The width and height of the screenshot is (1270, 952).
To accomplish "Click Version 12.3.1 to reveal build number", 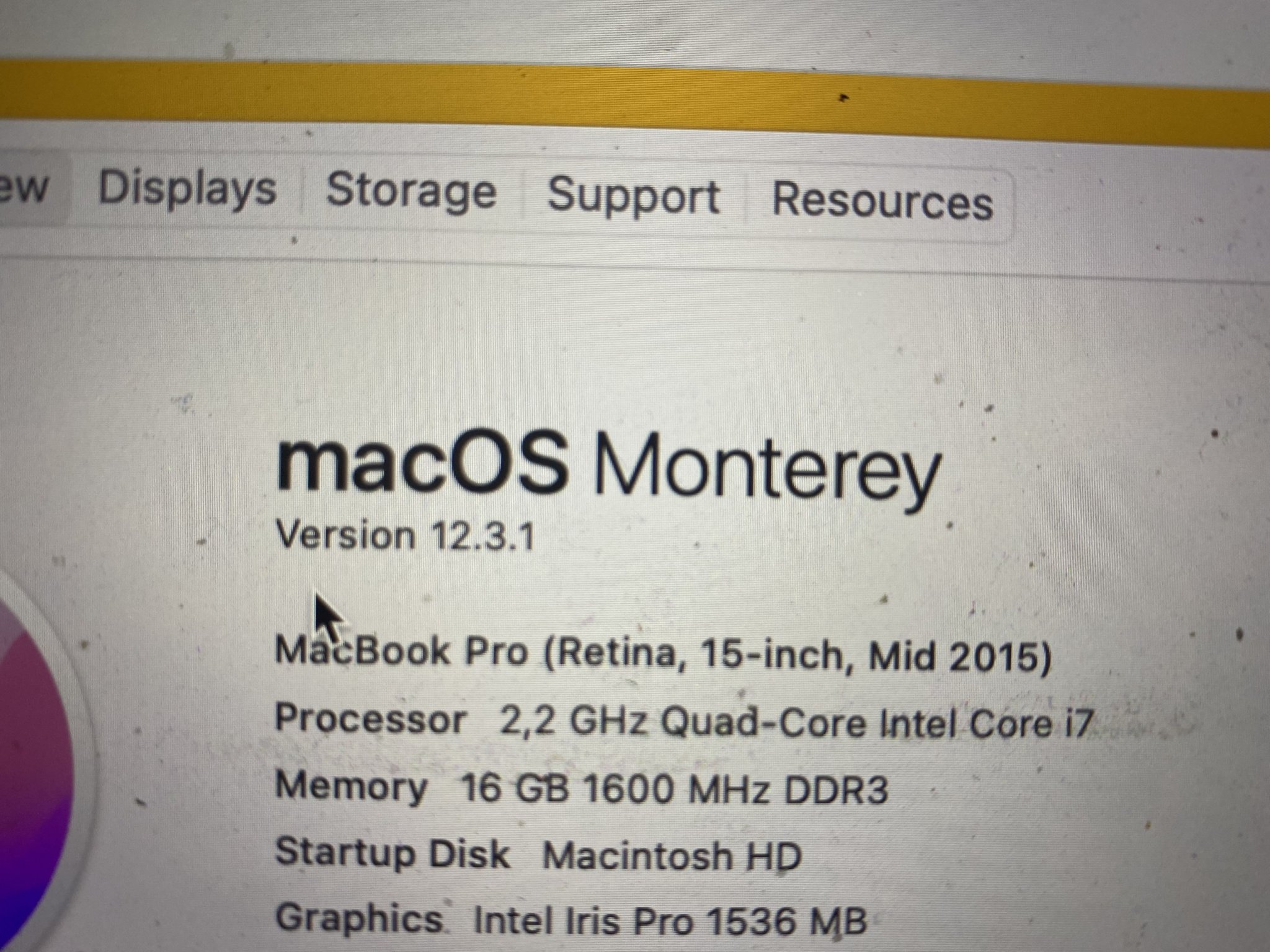I will [404, 535].
